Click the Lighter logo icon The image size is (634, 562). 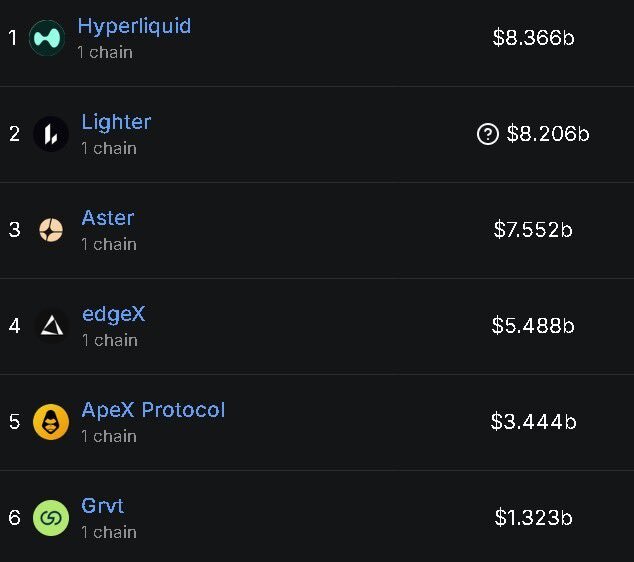pyautogui.click(x=50, y=134)
